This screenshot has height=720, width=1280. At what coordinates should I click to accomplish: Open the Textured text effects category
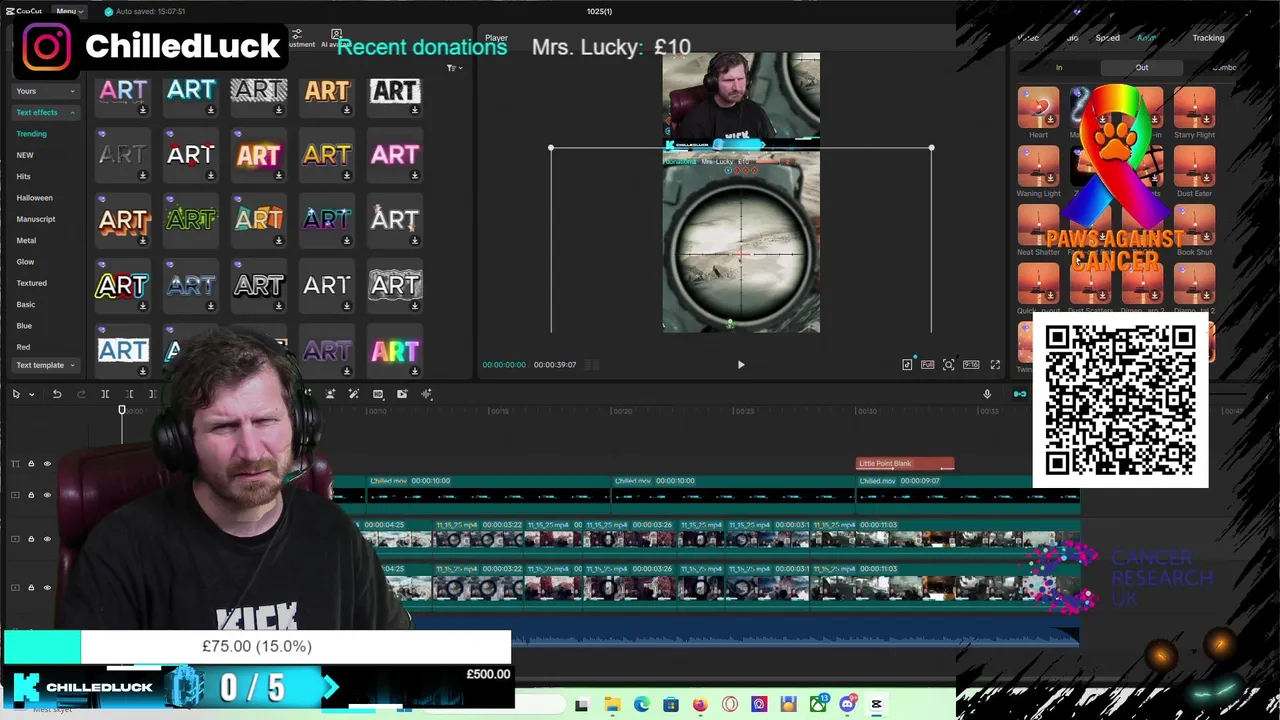[31, 283]
